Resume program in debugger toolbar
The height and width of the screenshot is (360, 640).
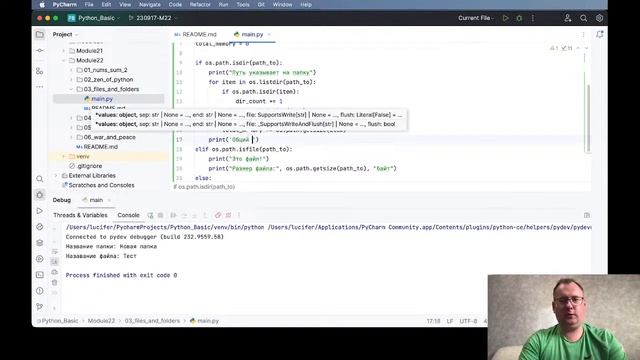coord(173,215)
